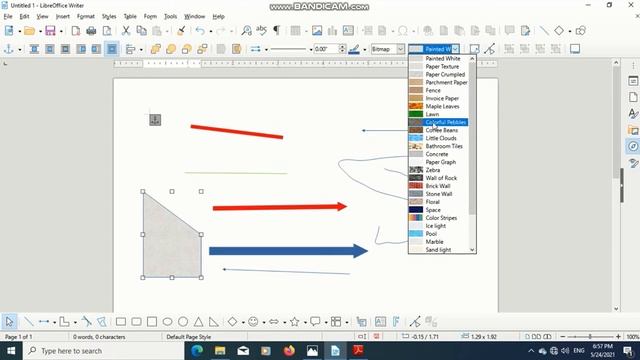Open the Insert menu

(62, 16)
